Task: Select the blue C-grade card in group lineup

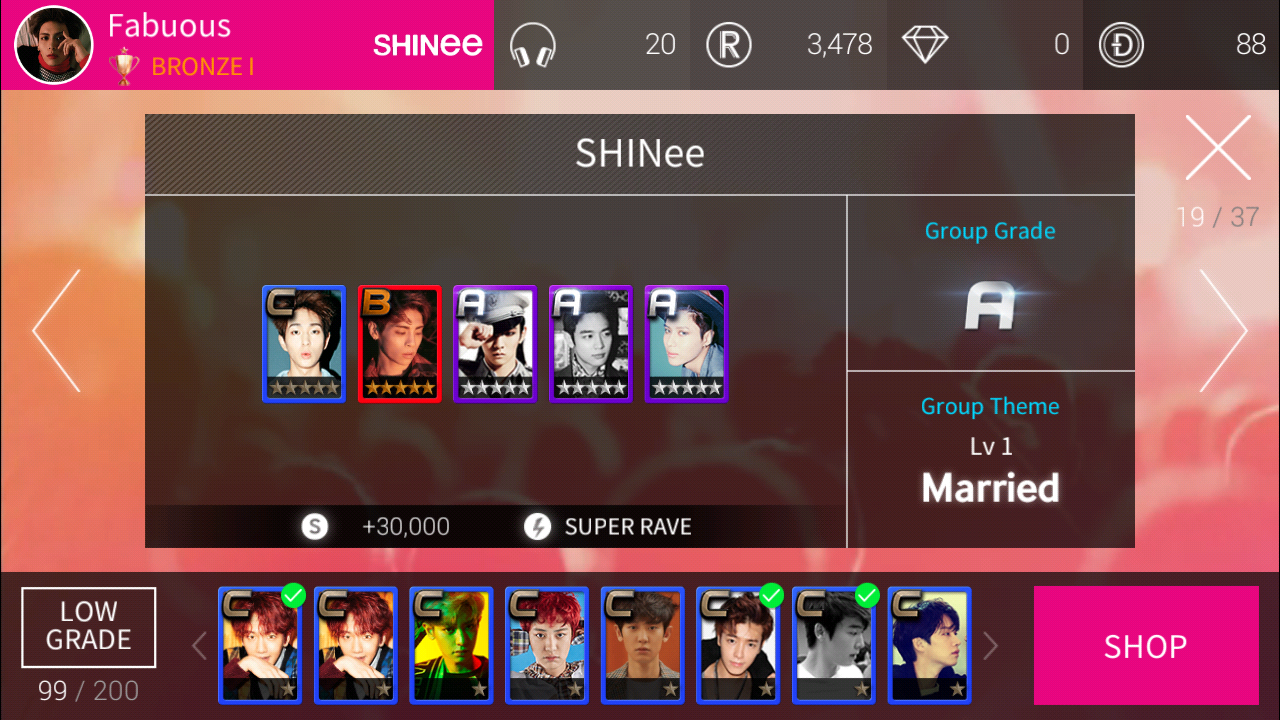Action: pos(304,344)
